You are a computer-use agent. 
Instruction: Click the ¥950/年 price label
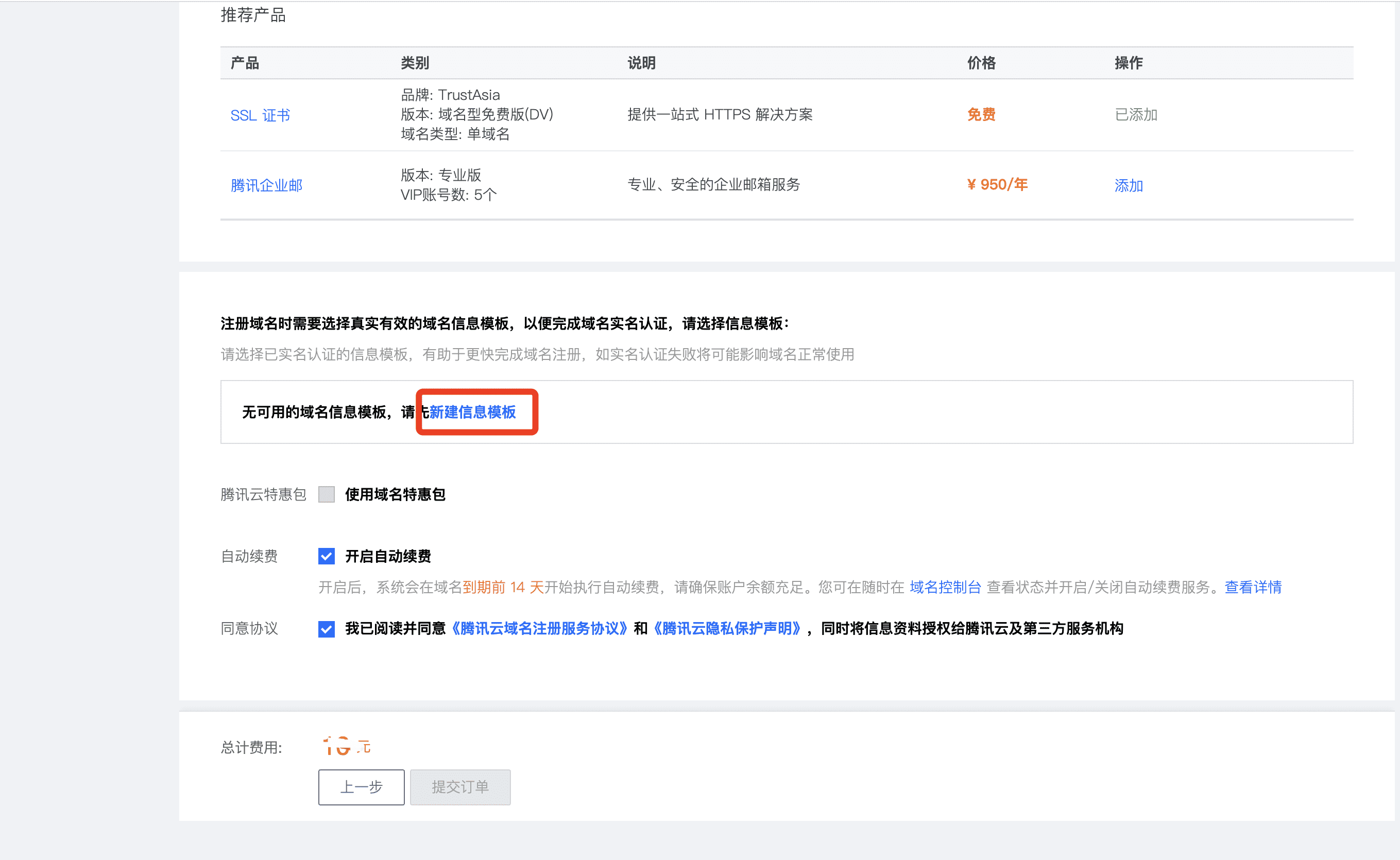[996, 185]
